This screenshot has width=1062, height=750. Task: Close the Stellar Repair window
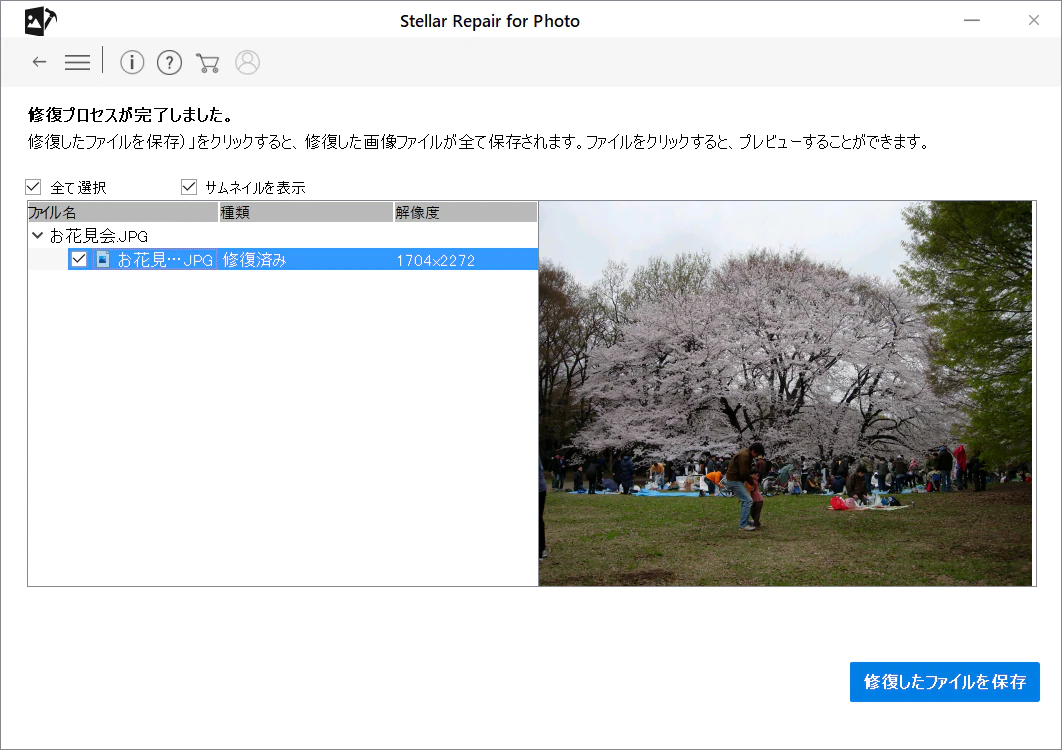(1034, 20)
